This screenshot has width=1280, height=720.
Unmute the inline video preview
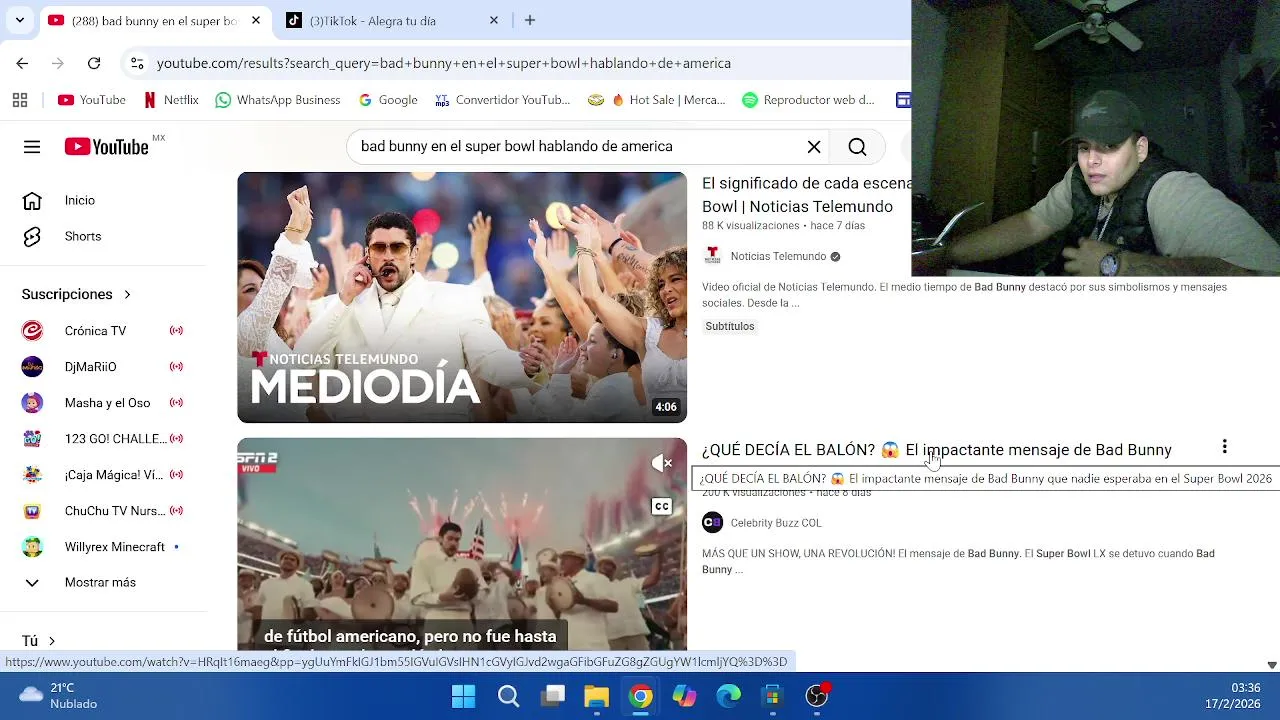coord(662,463)
